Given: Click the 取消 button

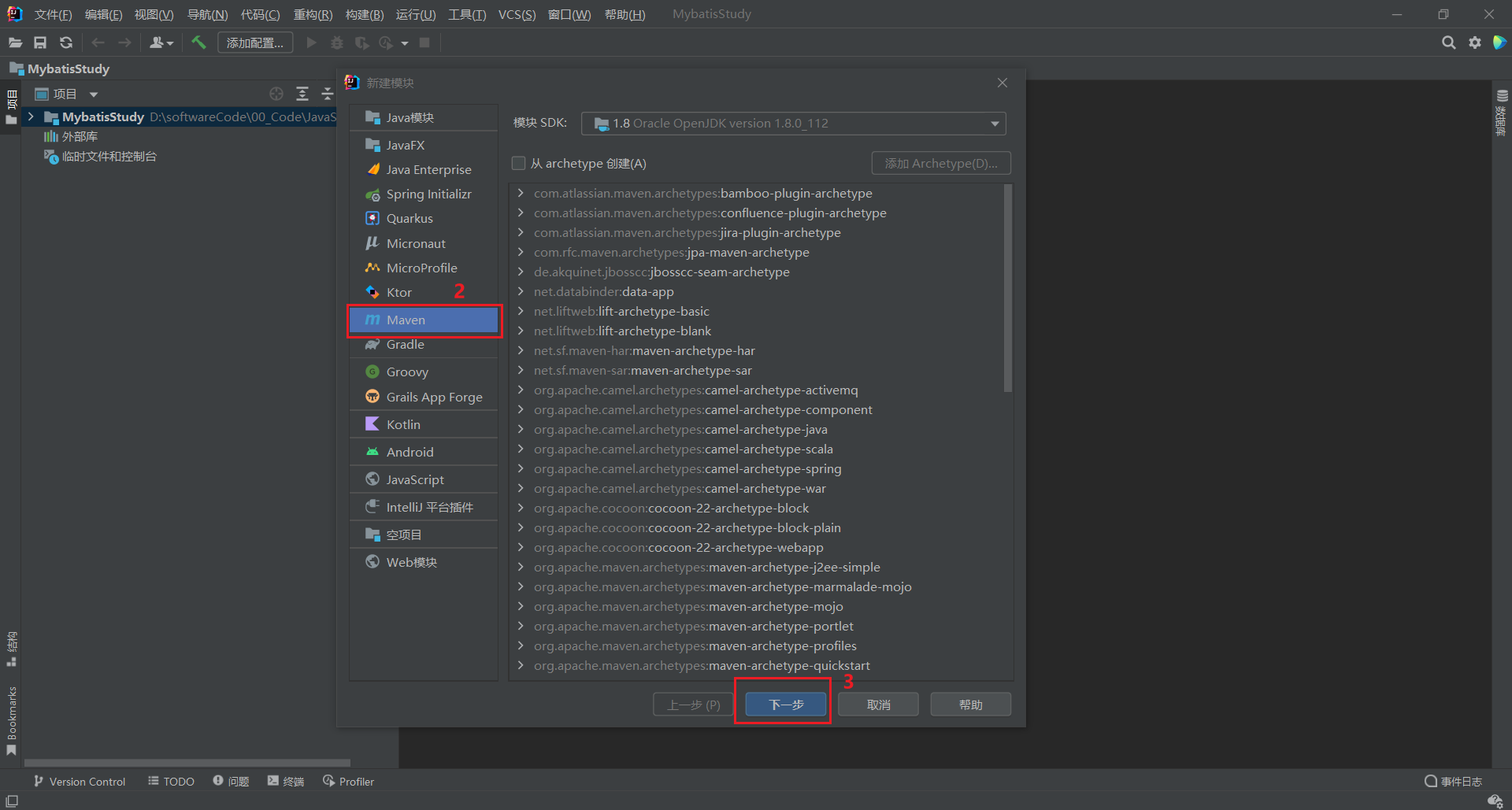Looking at the screenshot, I should pyautogui.click(x=878, y=705).
